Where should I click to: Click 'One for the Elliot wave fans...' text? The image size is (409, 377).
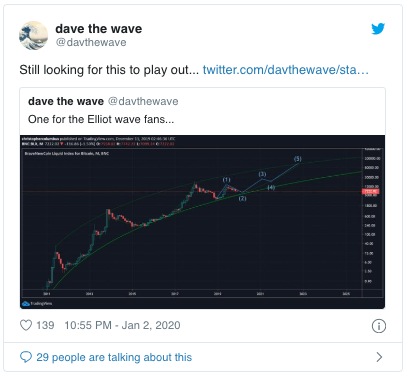tap(101, 119)
